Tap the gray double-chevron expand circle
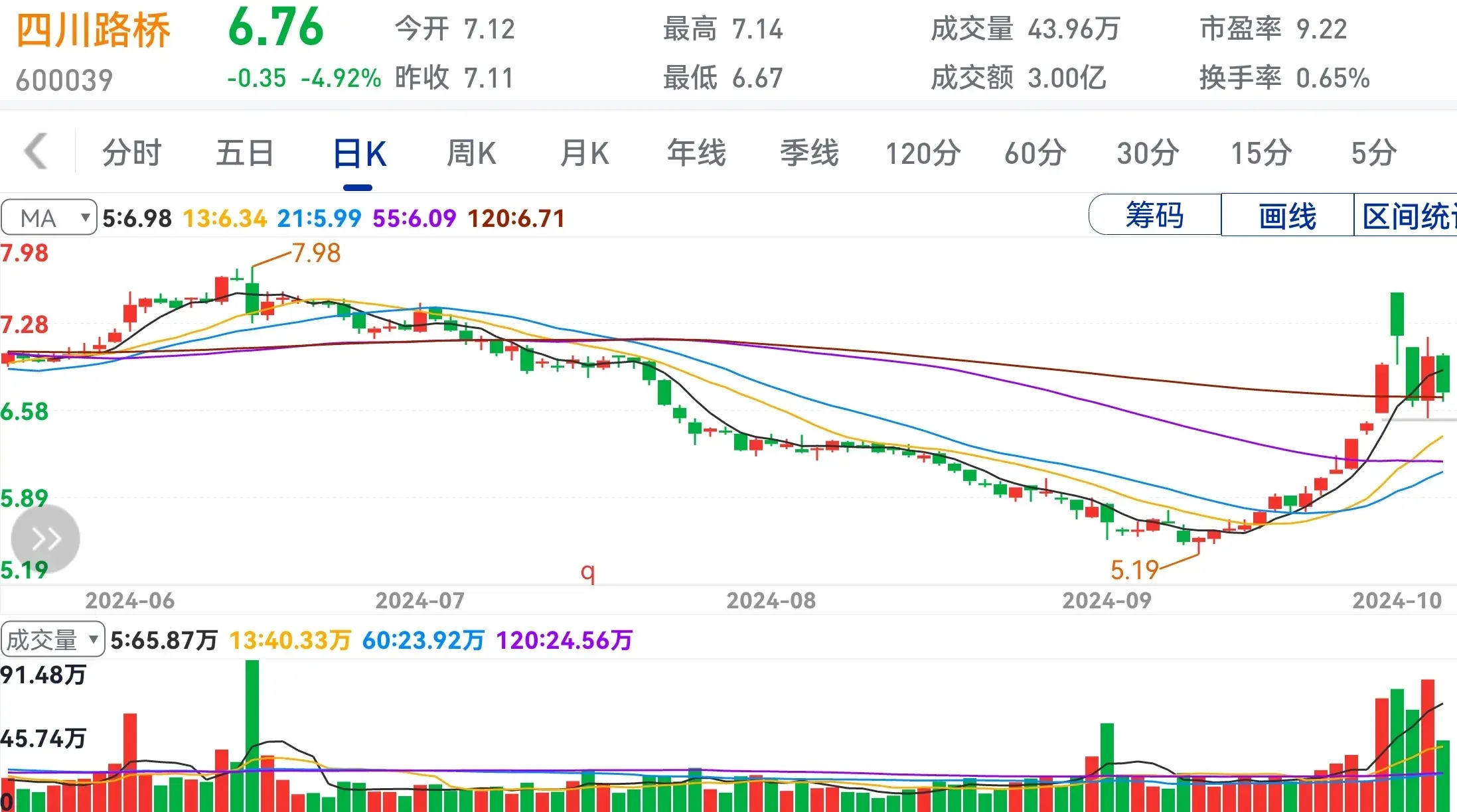 (x=45, y=539)
